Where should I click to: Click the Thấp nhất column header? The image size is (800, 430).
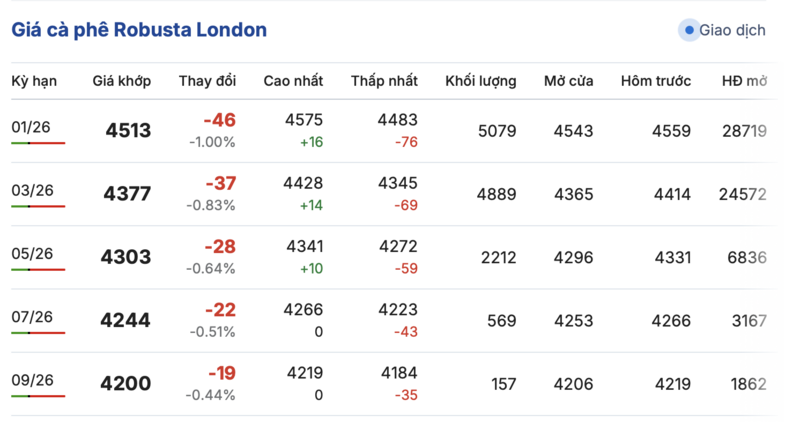[x=384, y=81]
